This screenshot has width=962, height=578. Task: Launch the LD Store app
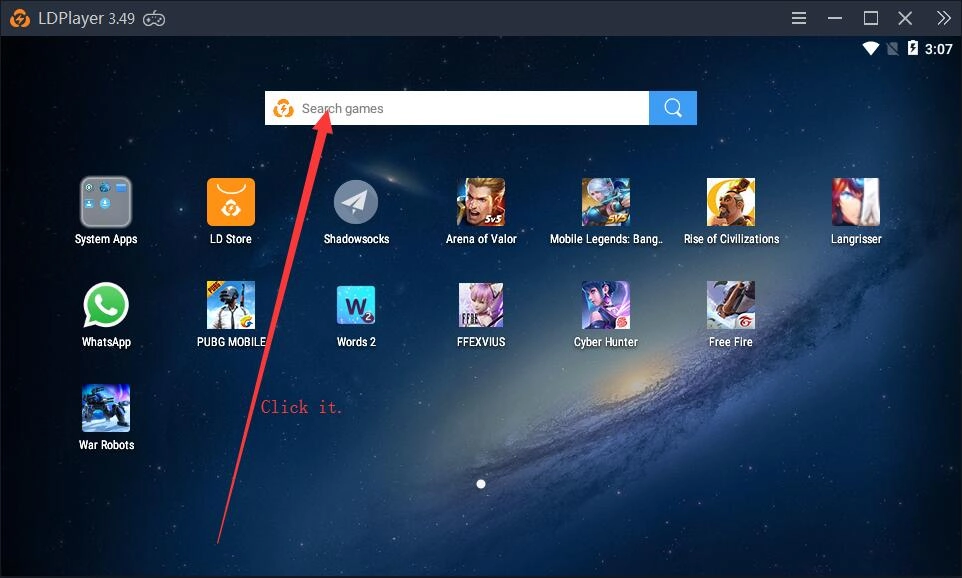[x=231, y=203]
